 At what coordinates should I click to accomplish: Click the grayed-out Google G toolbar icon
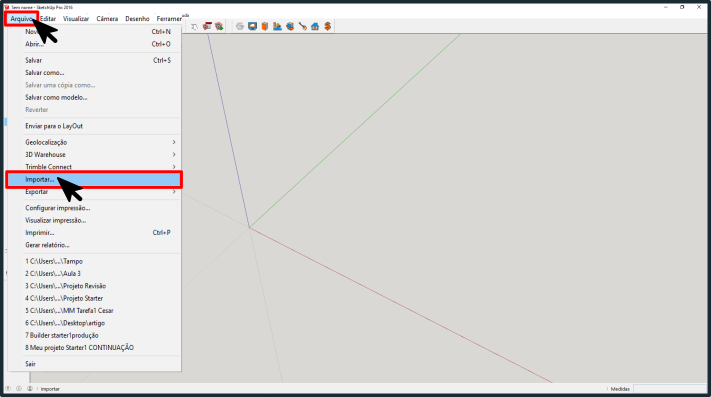[x=240, y=26]
